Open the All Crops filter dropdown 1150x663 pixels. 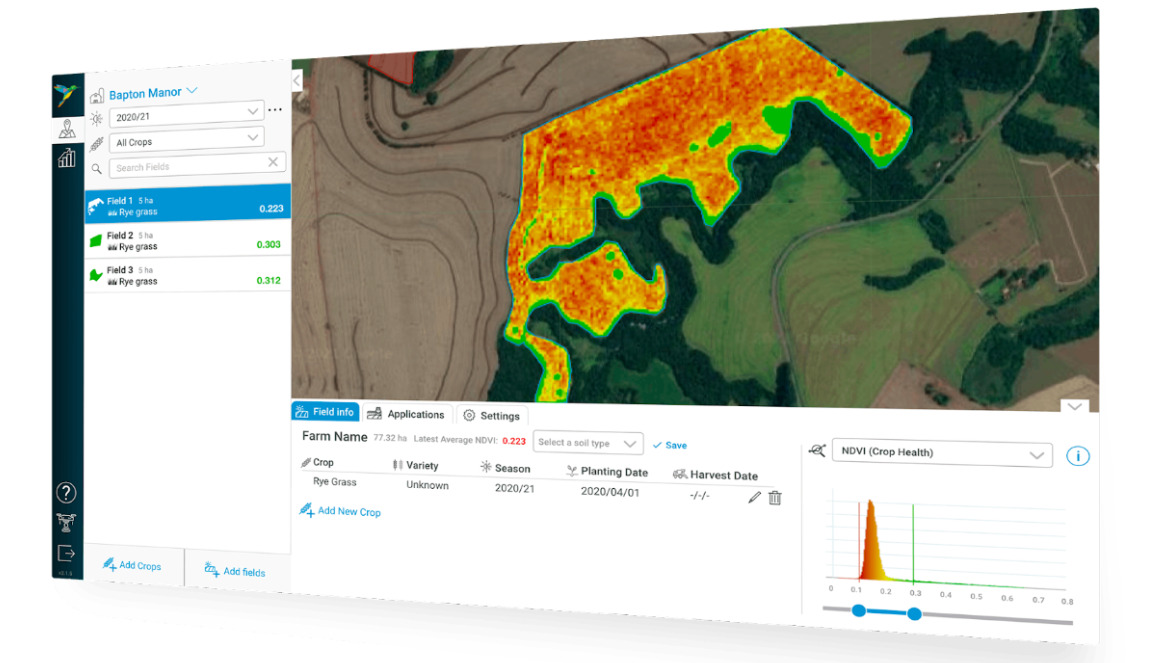(187, 140)
